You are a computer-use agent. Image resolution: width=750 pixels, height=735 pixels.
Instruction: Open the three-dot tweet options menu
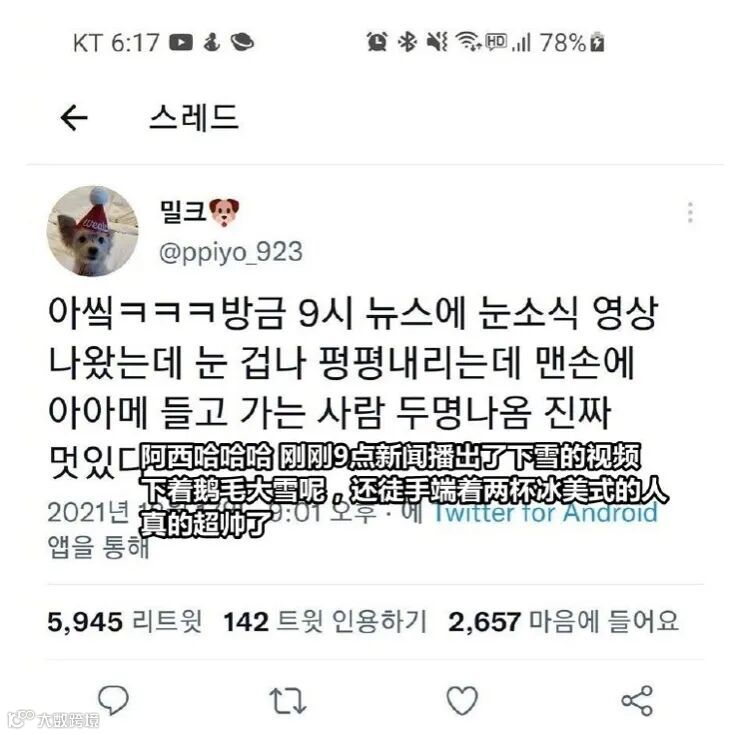pos(690,212)
